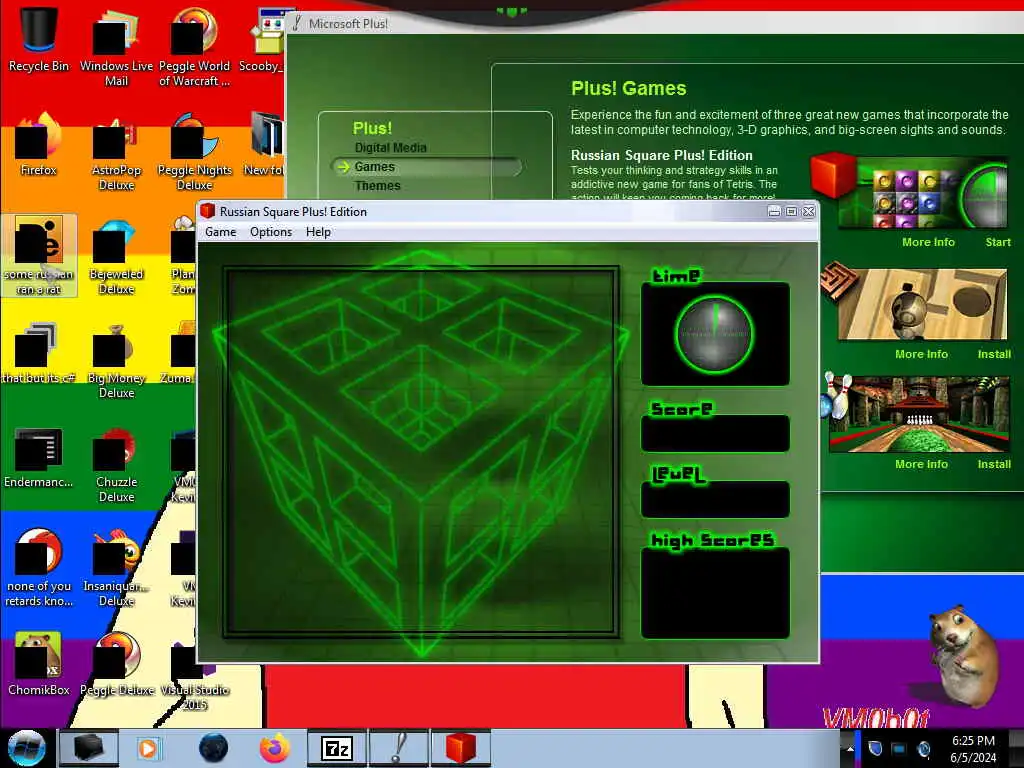The image size is (1024, 768).
Task: Select Peggle World of Warcraft desktop icon
Action: point(194,47)
